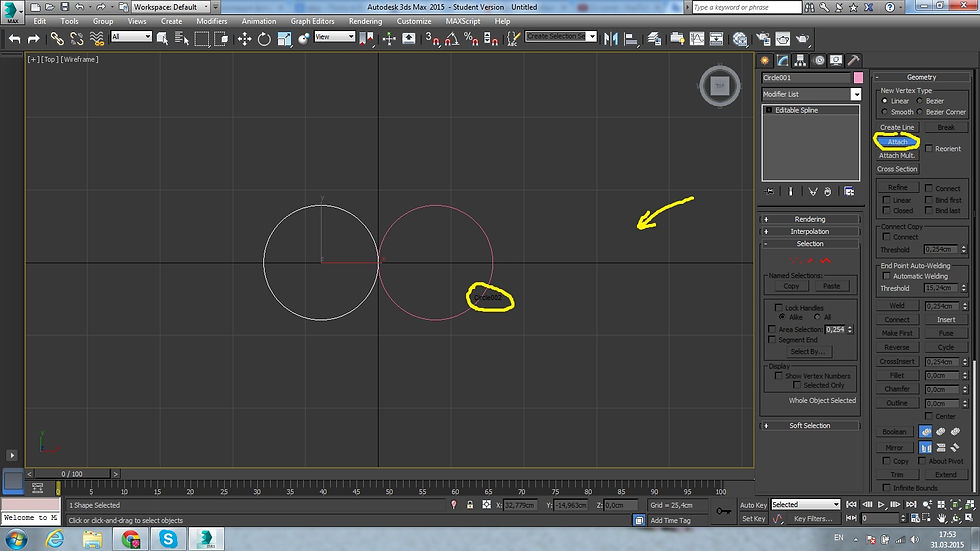Image resolution: width=980 pixels, height=551 pixels.
Task: Collapse the Geometry rollout
Action: point(921,77)
